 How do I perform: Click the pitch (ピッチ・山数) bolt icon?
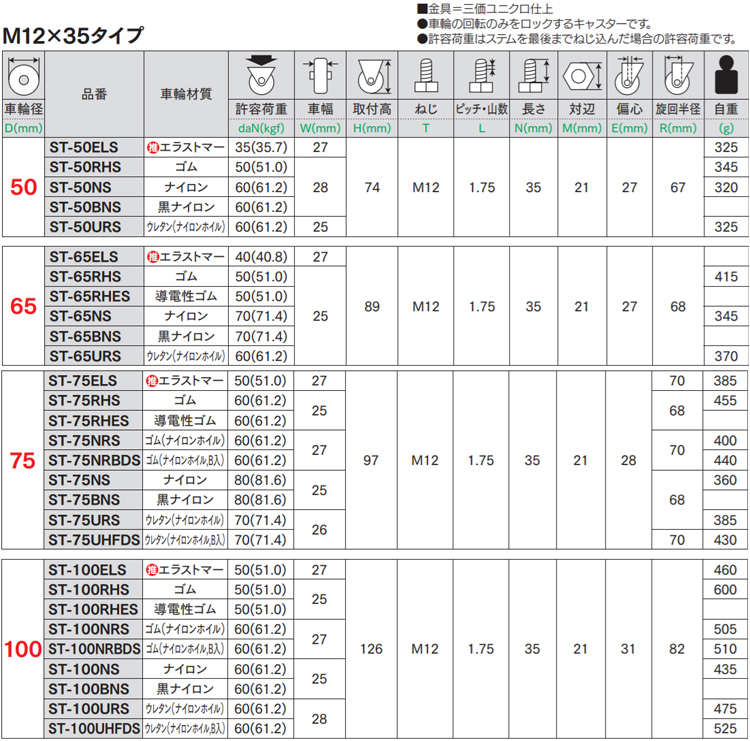pos(481,76)
